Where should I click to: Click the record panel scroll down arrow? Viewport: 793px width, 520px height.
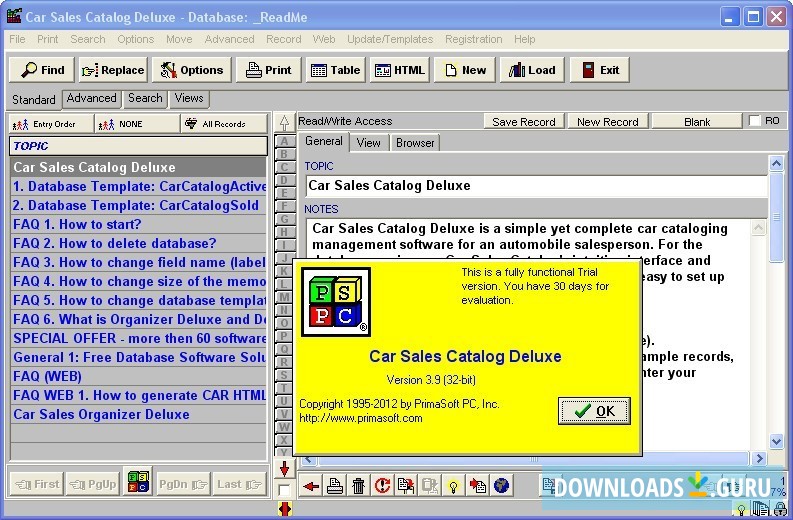[x=776, y=441]
